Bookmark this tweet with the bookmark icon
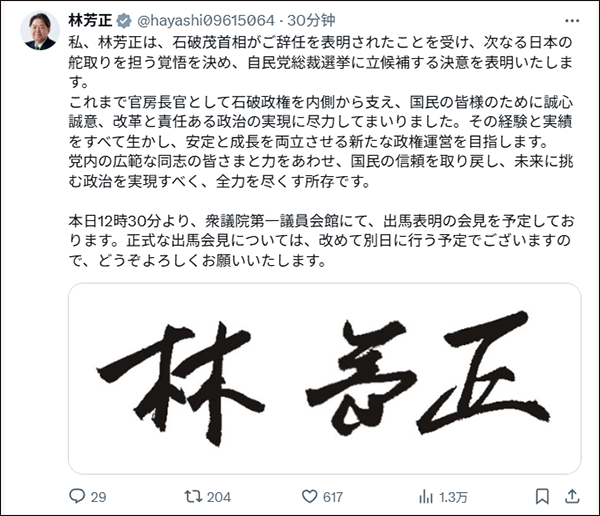This screenshot has width=600, height=516. (x=541, y=495)
